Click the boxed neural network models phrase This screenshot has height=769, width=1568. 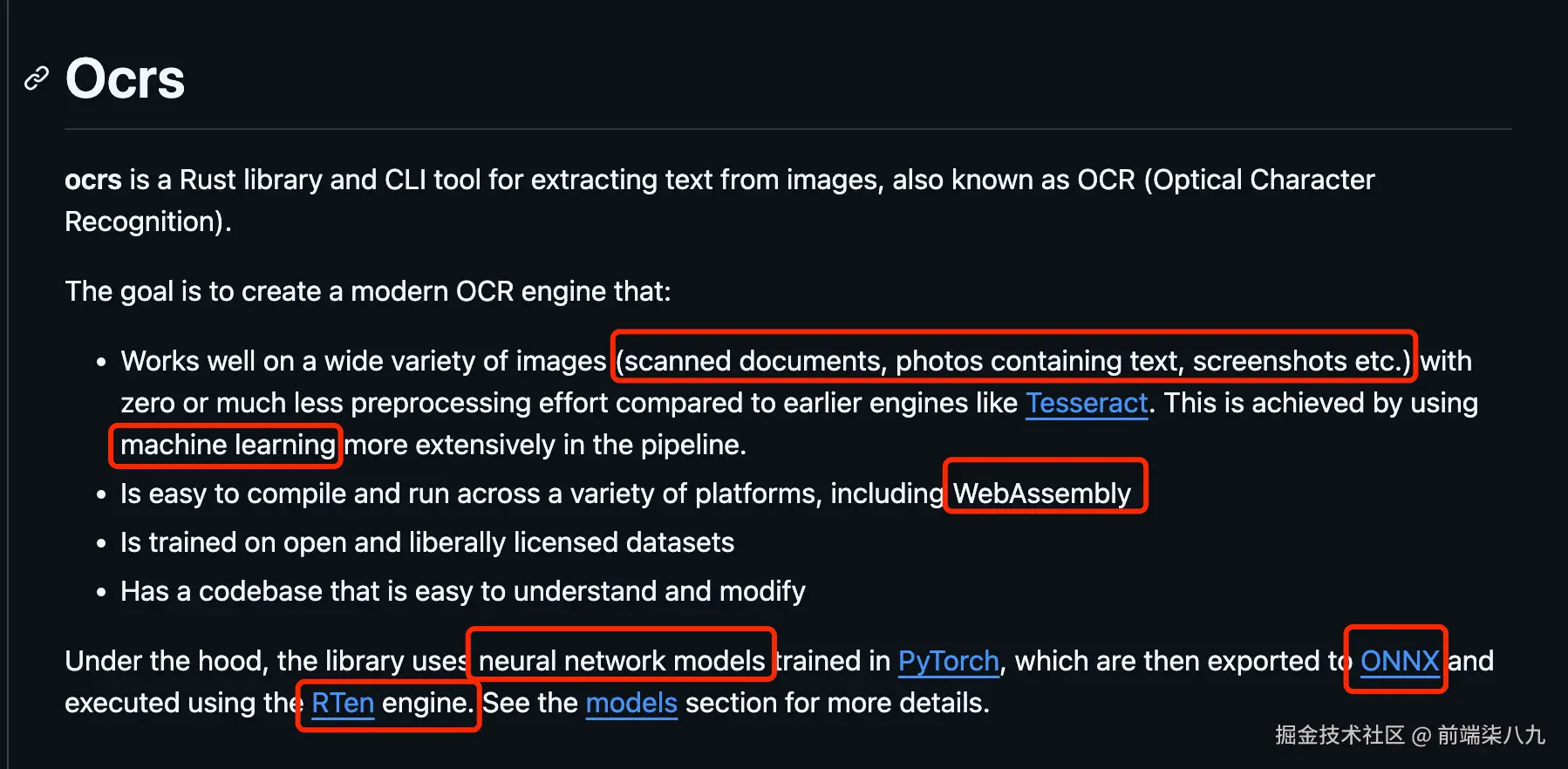click(x=622, y=661)
